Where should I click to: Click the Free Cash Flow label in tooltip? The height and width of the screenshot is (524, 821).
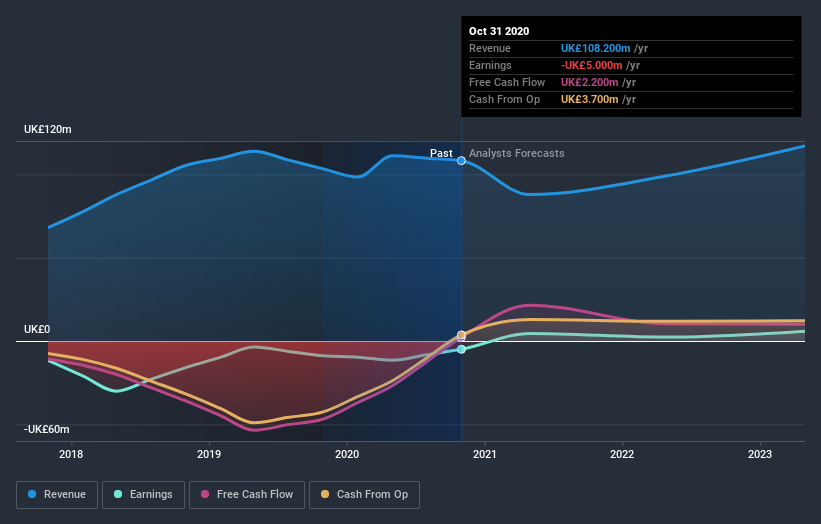coord(507,82)
